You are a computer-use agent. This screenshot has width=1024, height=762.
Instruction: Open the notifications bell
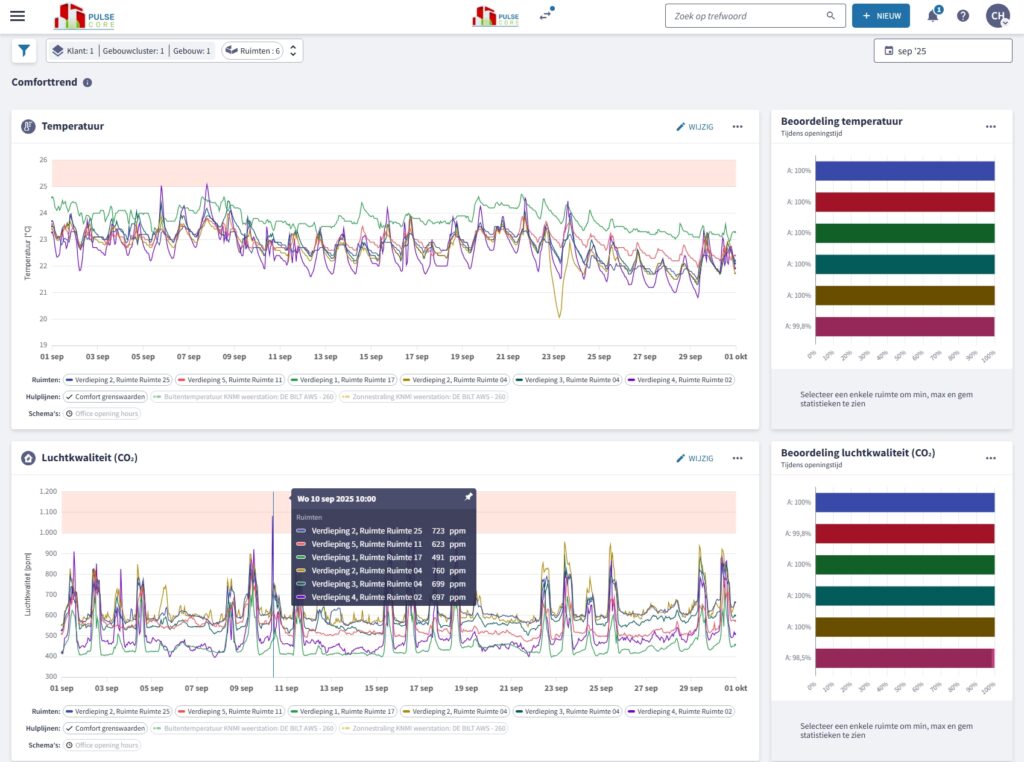click(x=933, y=16)
